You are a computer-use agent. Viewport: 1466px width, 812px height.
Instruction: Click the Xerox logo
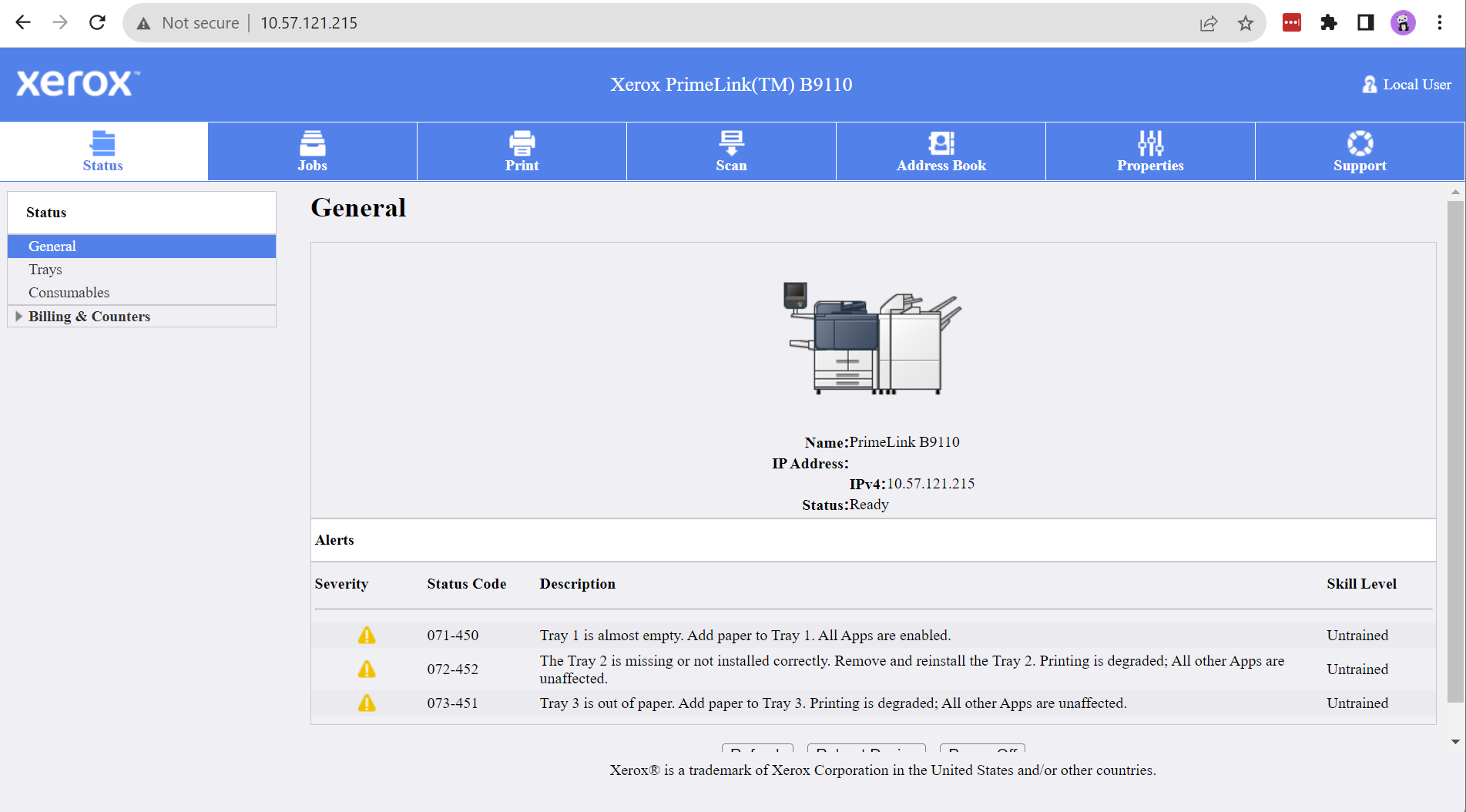point(78,83)
